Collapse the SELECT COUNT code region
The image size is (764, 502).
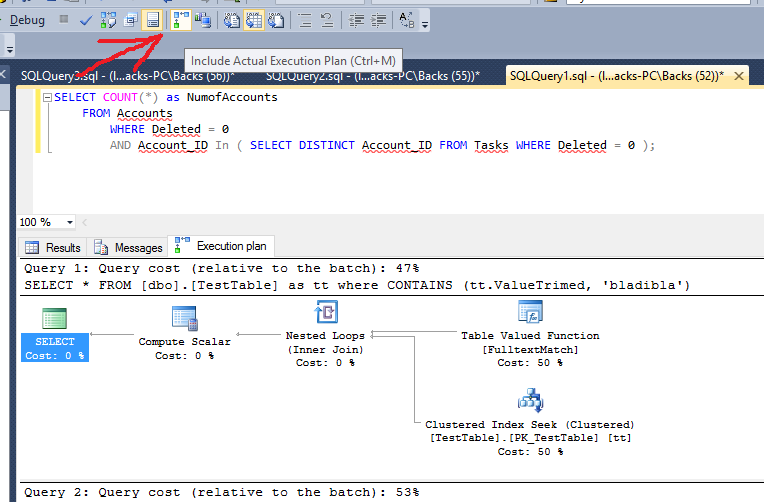click(47, 97)
